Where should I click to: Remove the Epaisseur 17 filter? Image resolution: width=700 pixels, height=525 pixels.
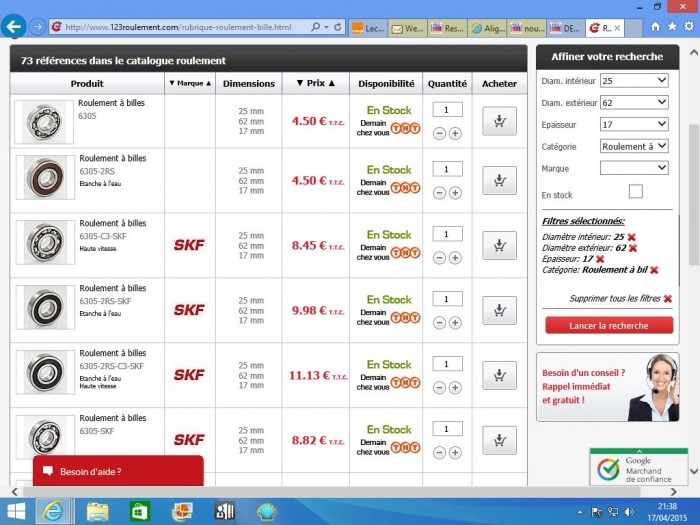(x=600, y=258)
